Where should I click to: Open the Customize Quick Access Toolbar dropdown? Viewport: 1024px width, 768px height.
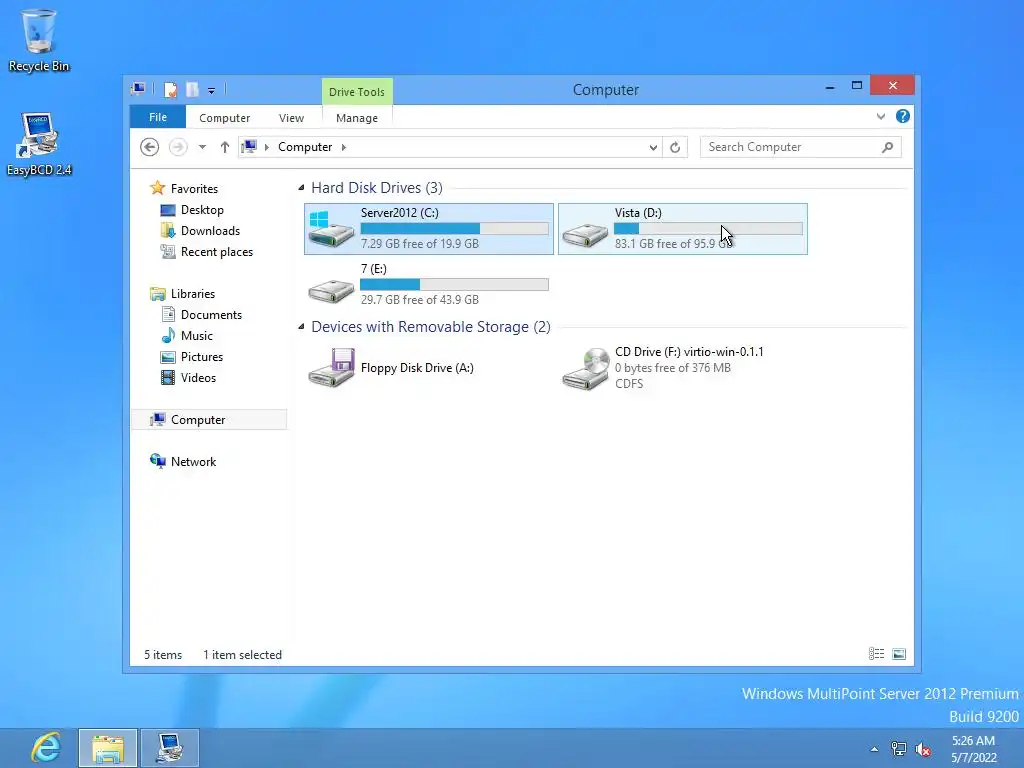coord(212,91)
